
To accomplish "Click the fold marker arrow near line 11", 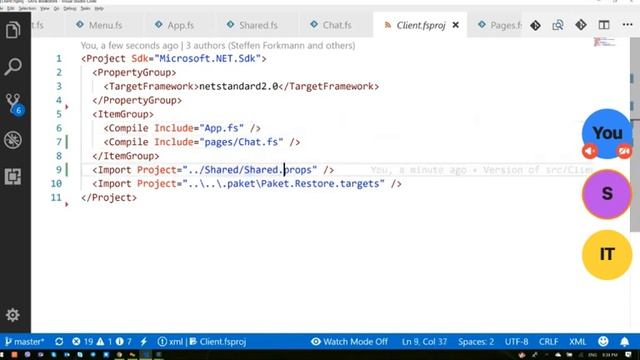I will click(x=67, y=204).
